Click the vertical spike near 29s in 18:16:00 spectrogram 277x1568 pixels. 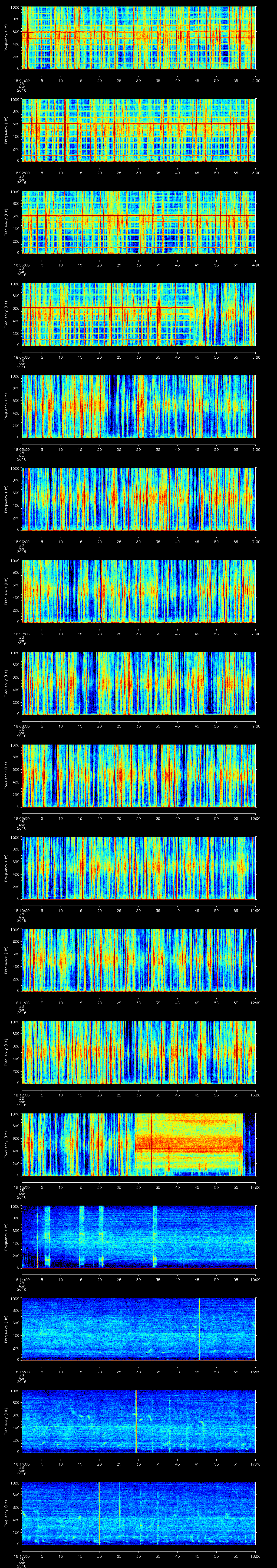click(x=136, y=1421)
